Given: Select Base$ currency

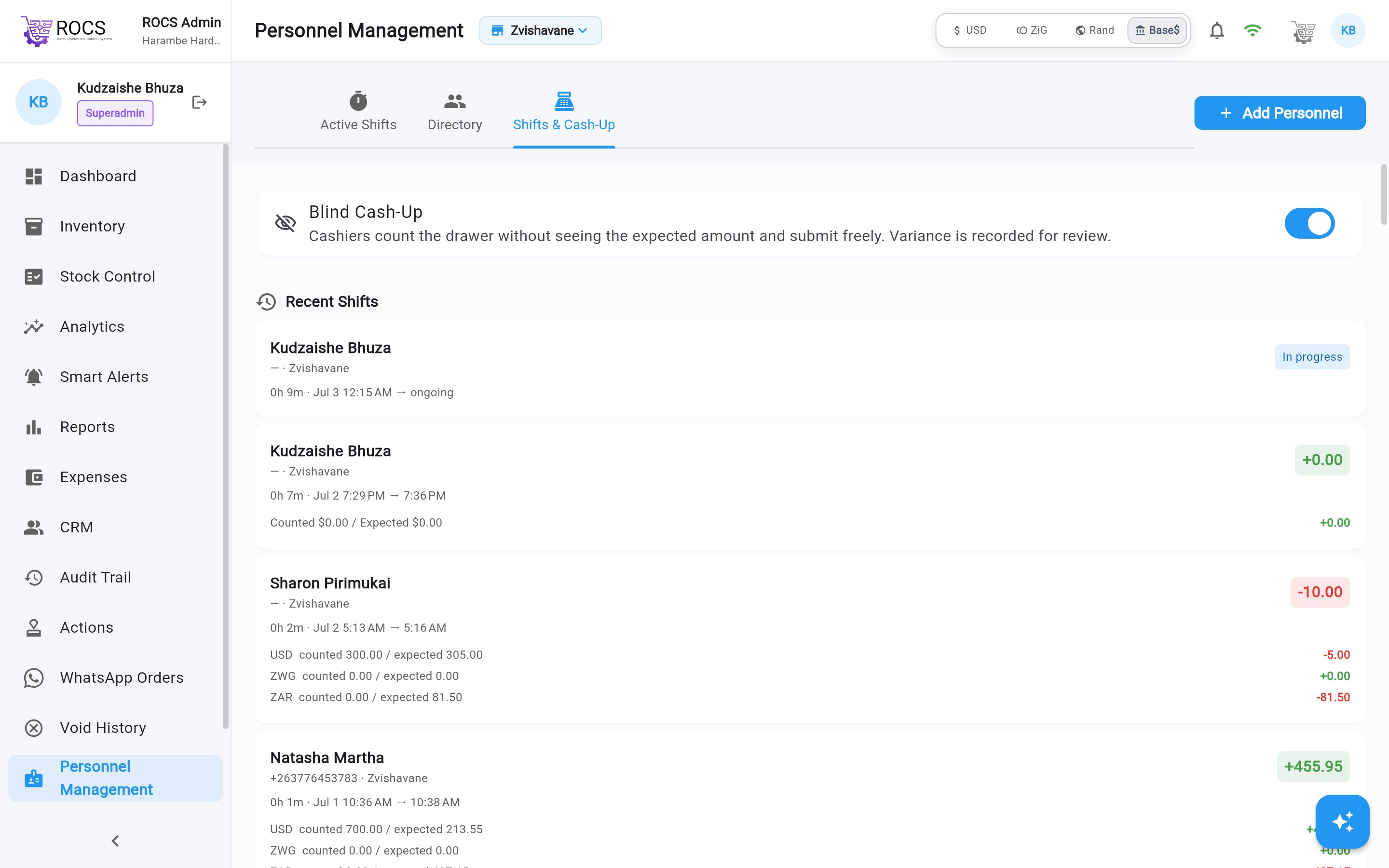Looking at the screenshot, I should [1157, 30].
